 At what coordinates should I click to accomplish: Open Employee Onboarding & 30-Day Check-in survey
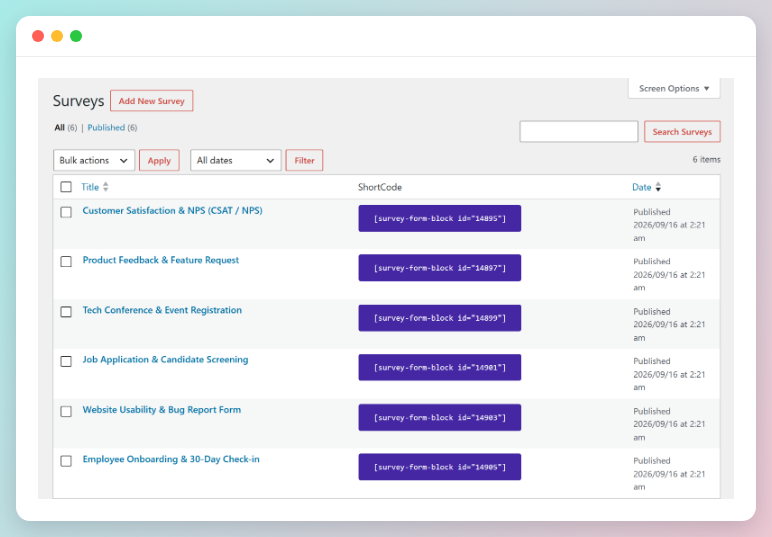point(171,459)
